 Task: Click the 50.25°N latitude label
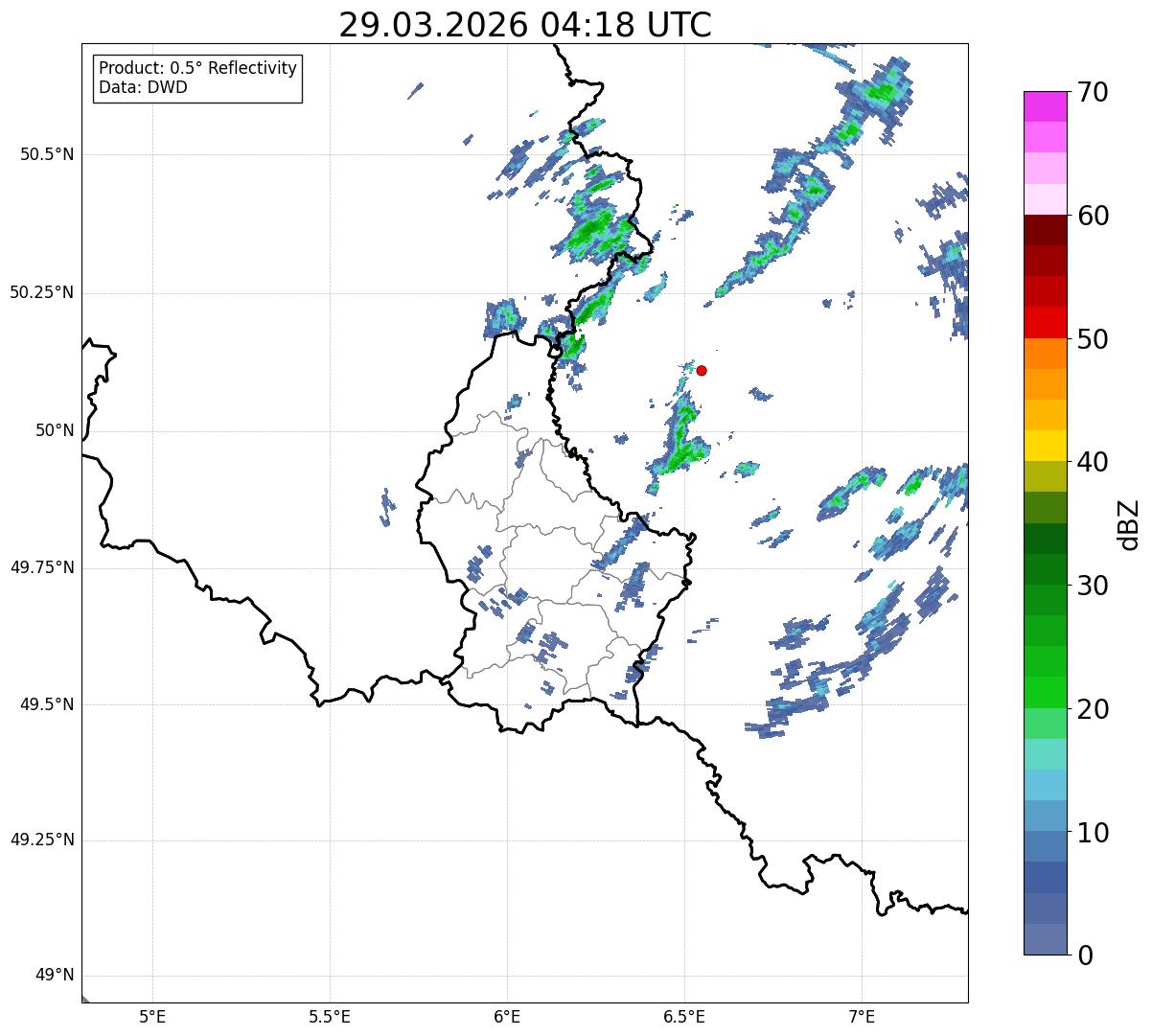41,292
